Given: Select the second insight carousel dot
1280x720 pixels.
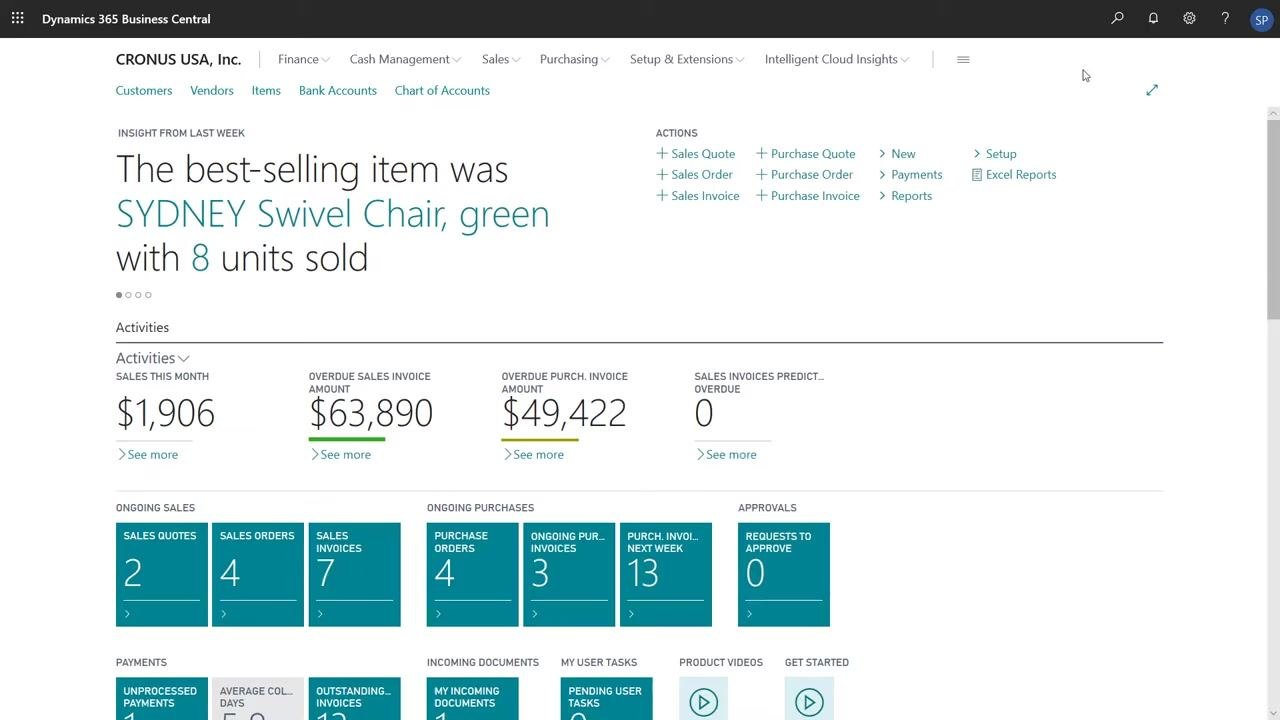Looking at the screenshot, I should (x=128, y=295).
